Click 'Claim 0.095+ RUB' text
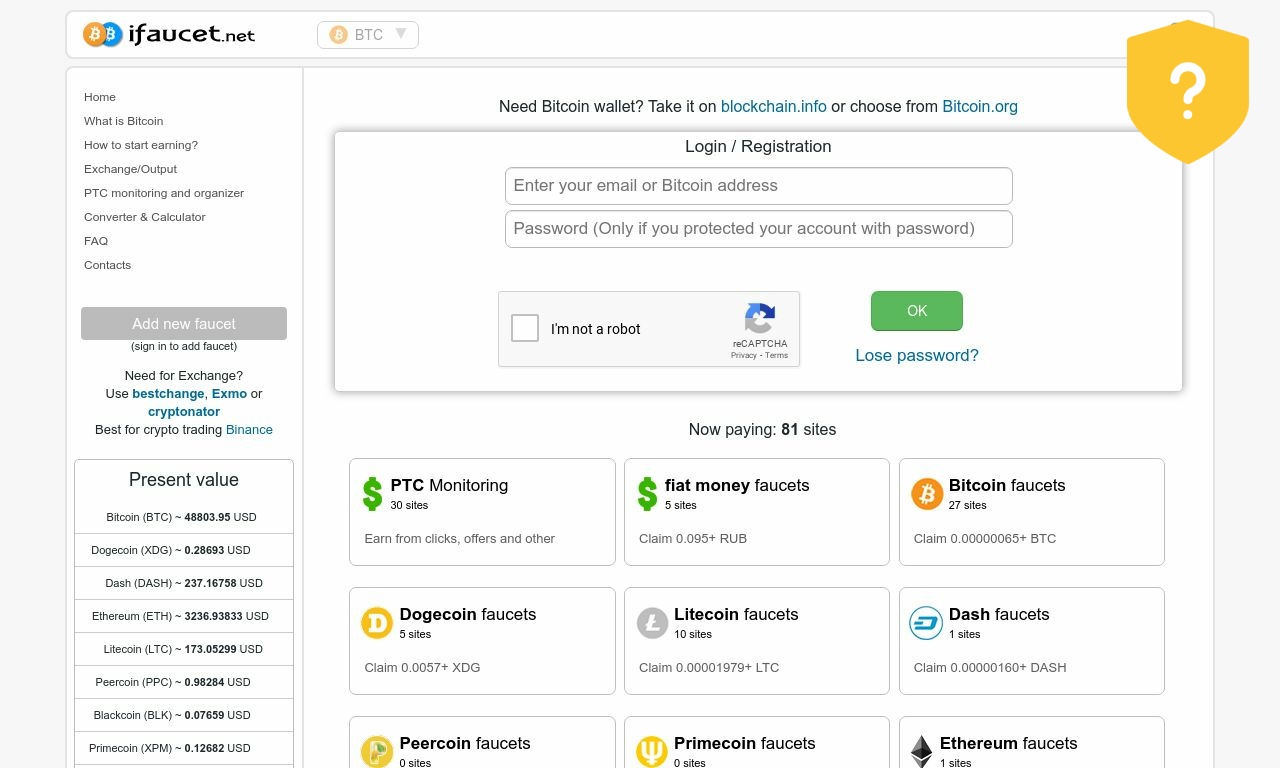This screenshot has width=1280, height=768. pyautogui.click(x=693, y=539)
